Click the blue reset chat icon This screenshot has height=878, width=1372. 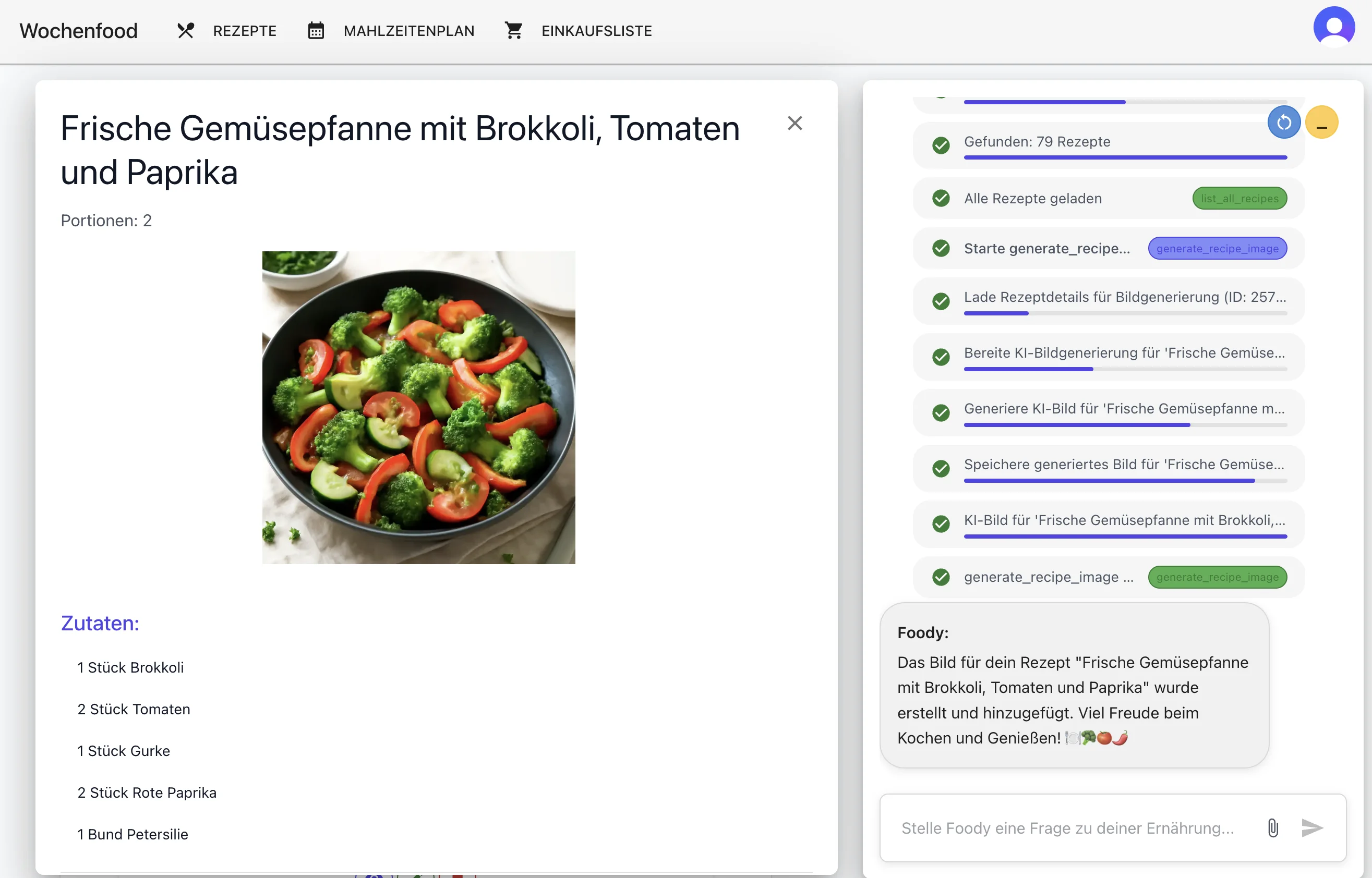(x=1283, y=122)
